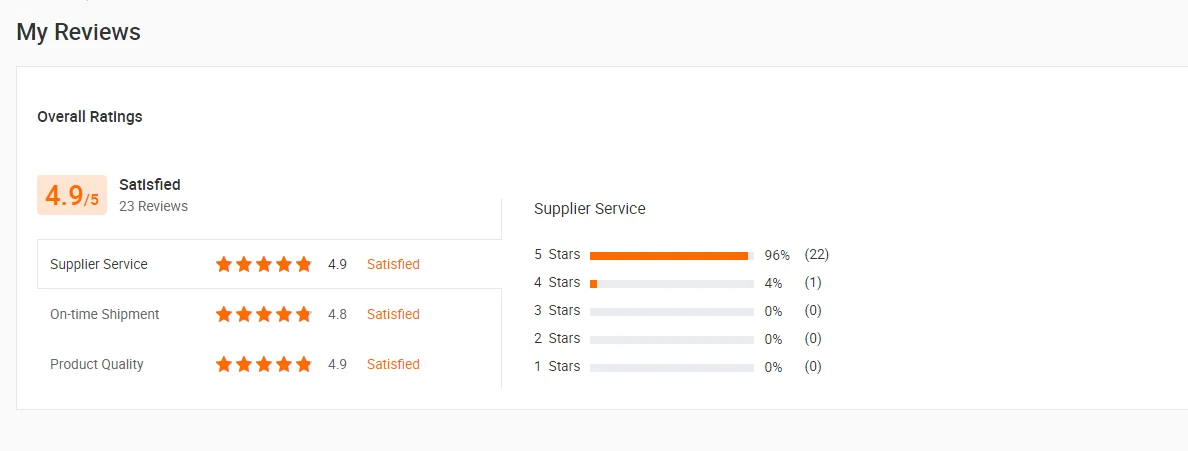Click Satisfied label next to Supplier Service
Screen dimensions: 1188x451
click(x=393, y=265)
